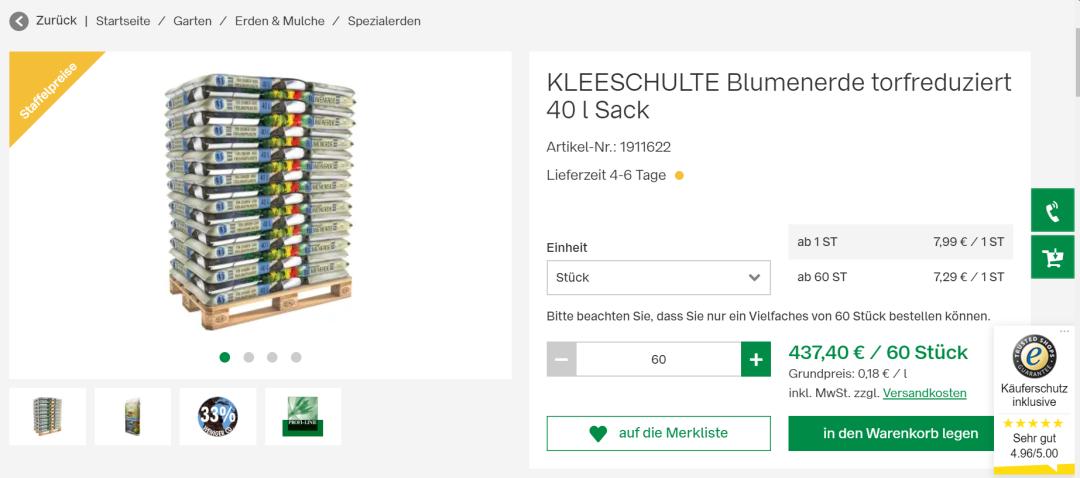Click the green phone contact icon
This screenshot has width=1080, height=478.
click(x=1052, y=211)
